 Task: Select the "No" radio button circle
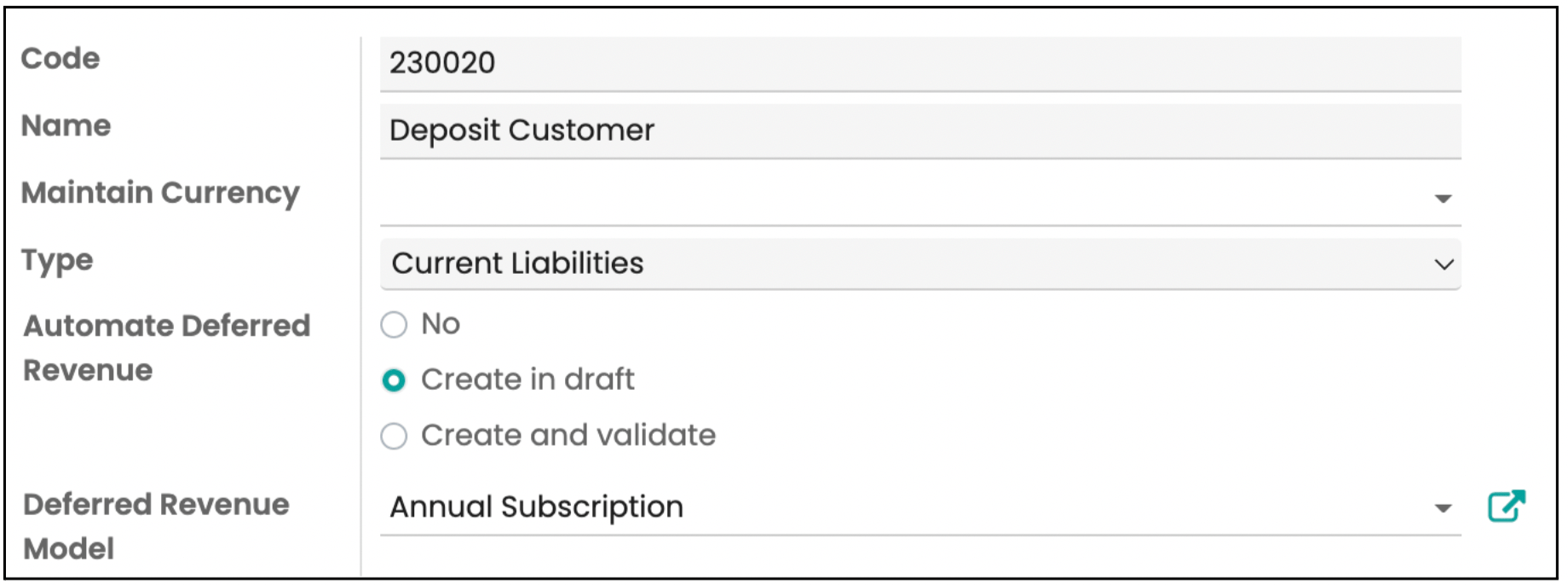pyautogui.click(x=394, y=325)
